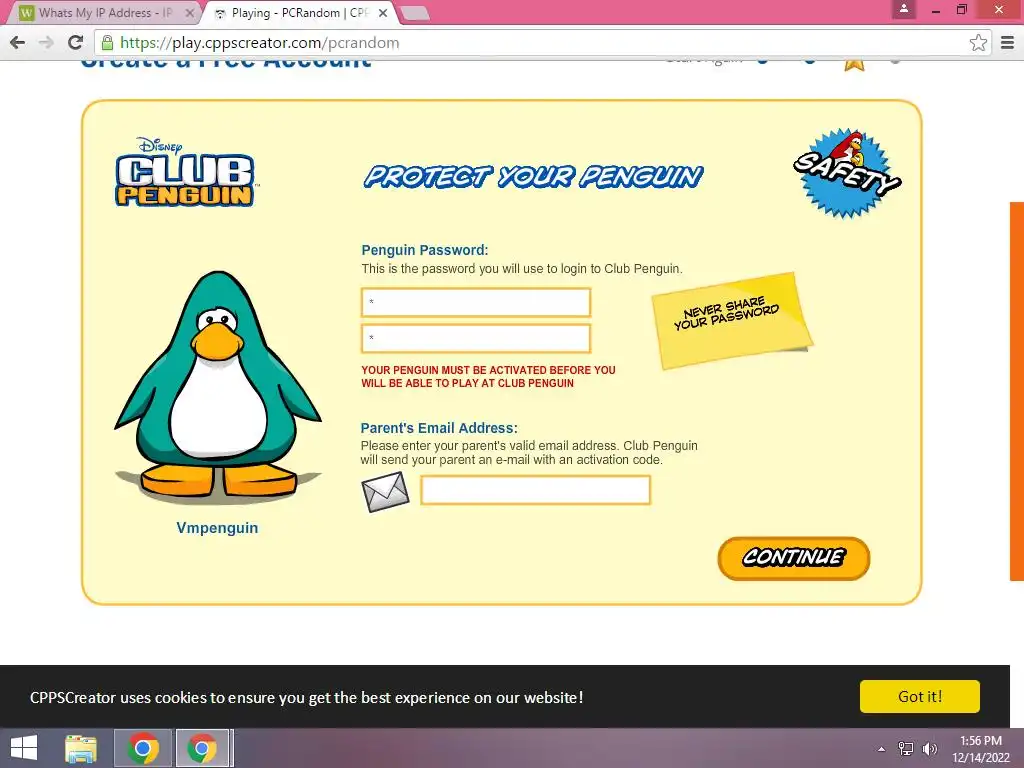This screenshot has width=1024, height=768.
Task: Open Chrome hamburger menu
Action: 1007,43
